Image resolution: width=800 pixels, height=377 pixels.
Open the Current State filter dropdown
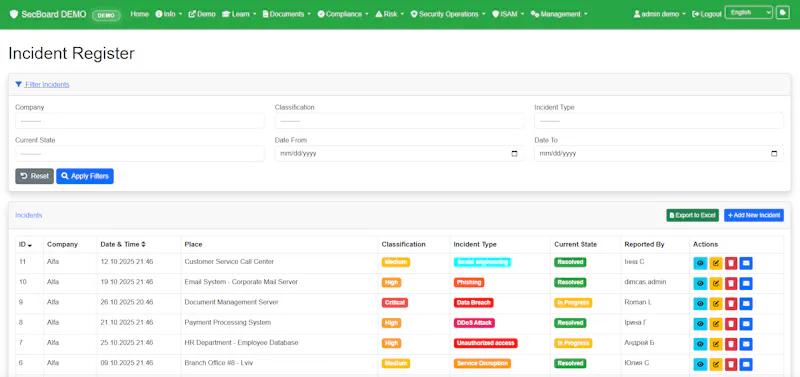point(140,154)
